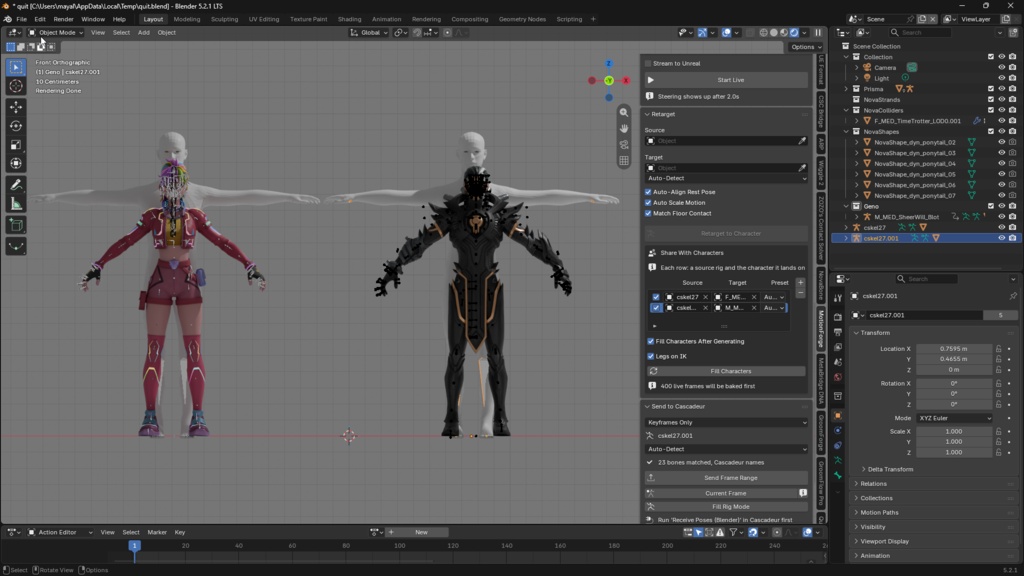Select the Select Box tool in the toolbar
This screenshot has height=576, width=1024.
coord(16,67)
